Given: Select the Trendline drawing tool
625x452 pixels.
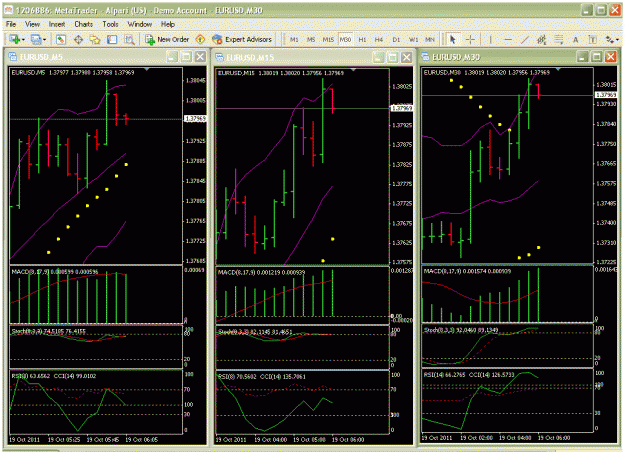Looking at the screenshot, I should tap(525, 39).
